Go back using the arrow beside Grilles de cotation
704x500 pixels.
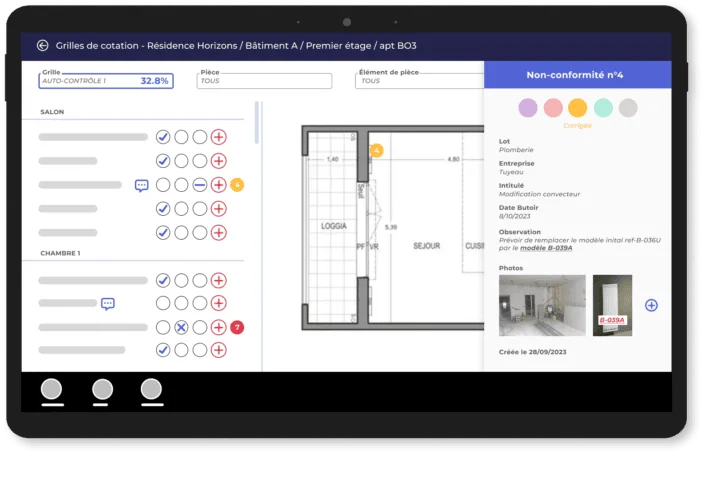(x=43, y=45)
